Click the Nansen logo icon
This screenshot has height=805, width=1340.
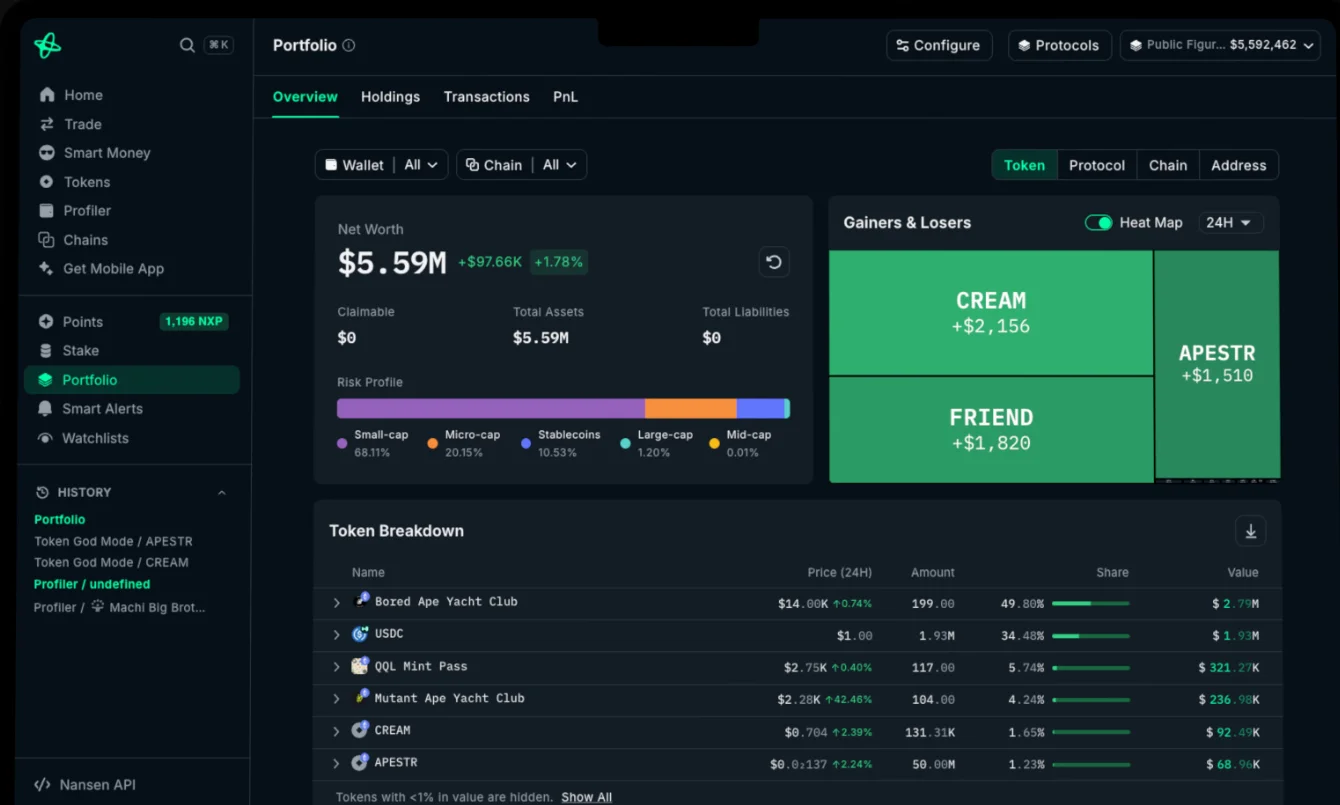pos(47,45)
